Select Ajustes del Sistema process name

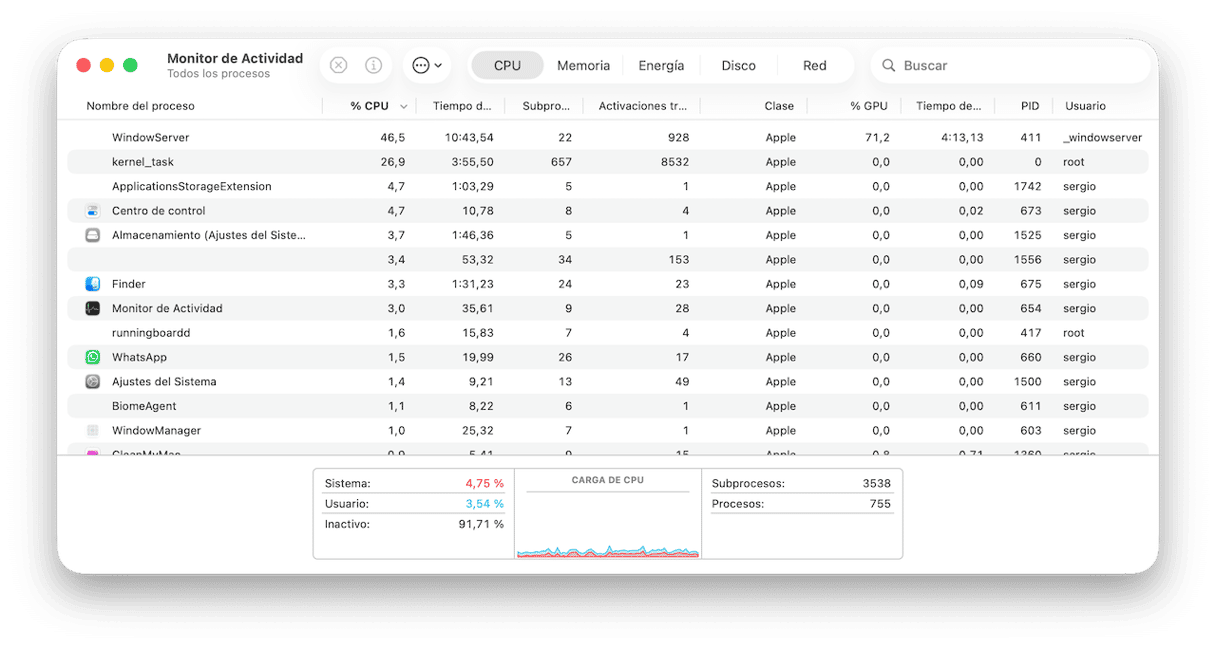coord(164,381)
